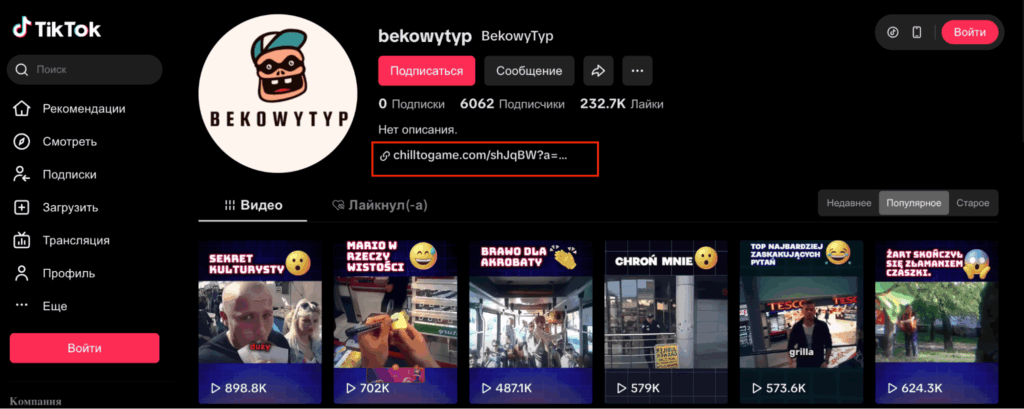1024x409 pixels.
Task: Click the Сообщение button
Action: point(529,71)
